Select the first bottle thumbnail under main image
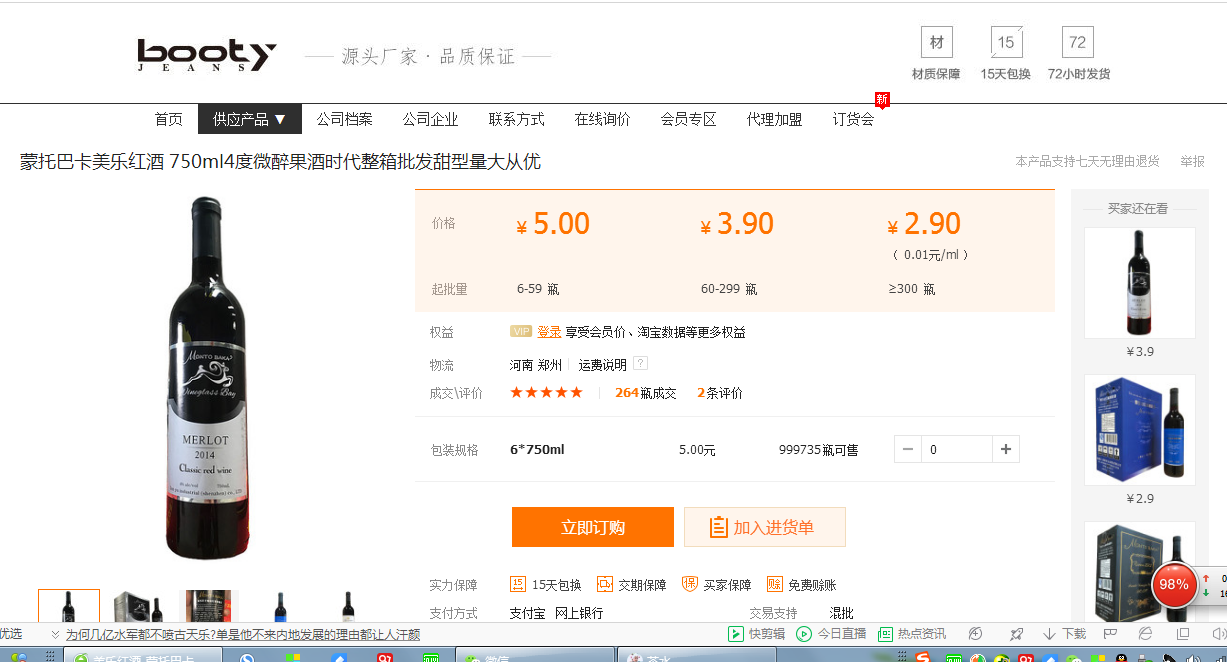 point(69,606)
